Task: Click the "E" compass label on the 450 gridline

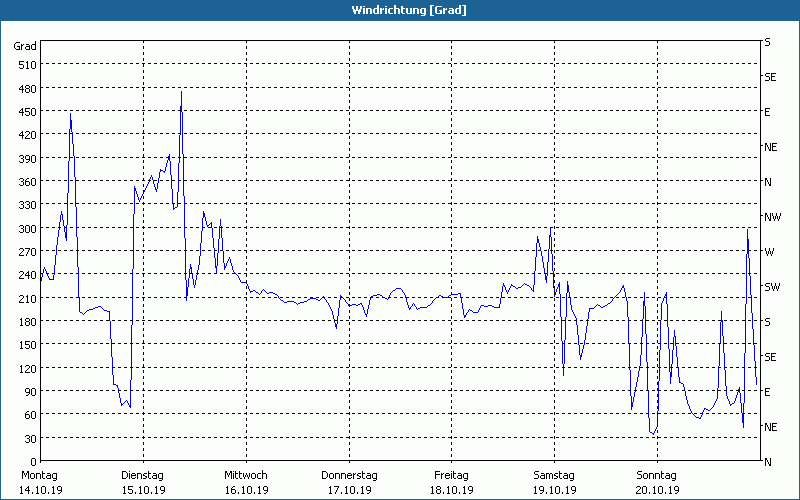Action: pyautogui.click(x=767, y=112)
